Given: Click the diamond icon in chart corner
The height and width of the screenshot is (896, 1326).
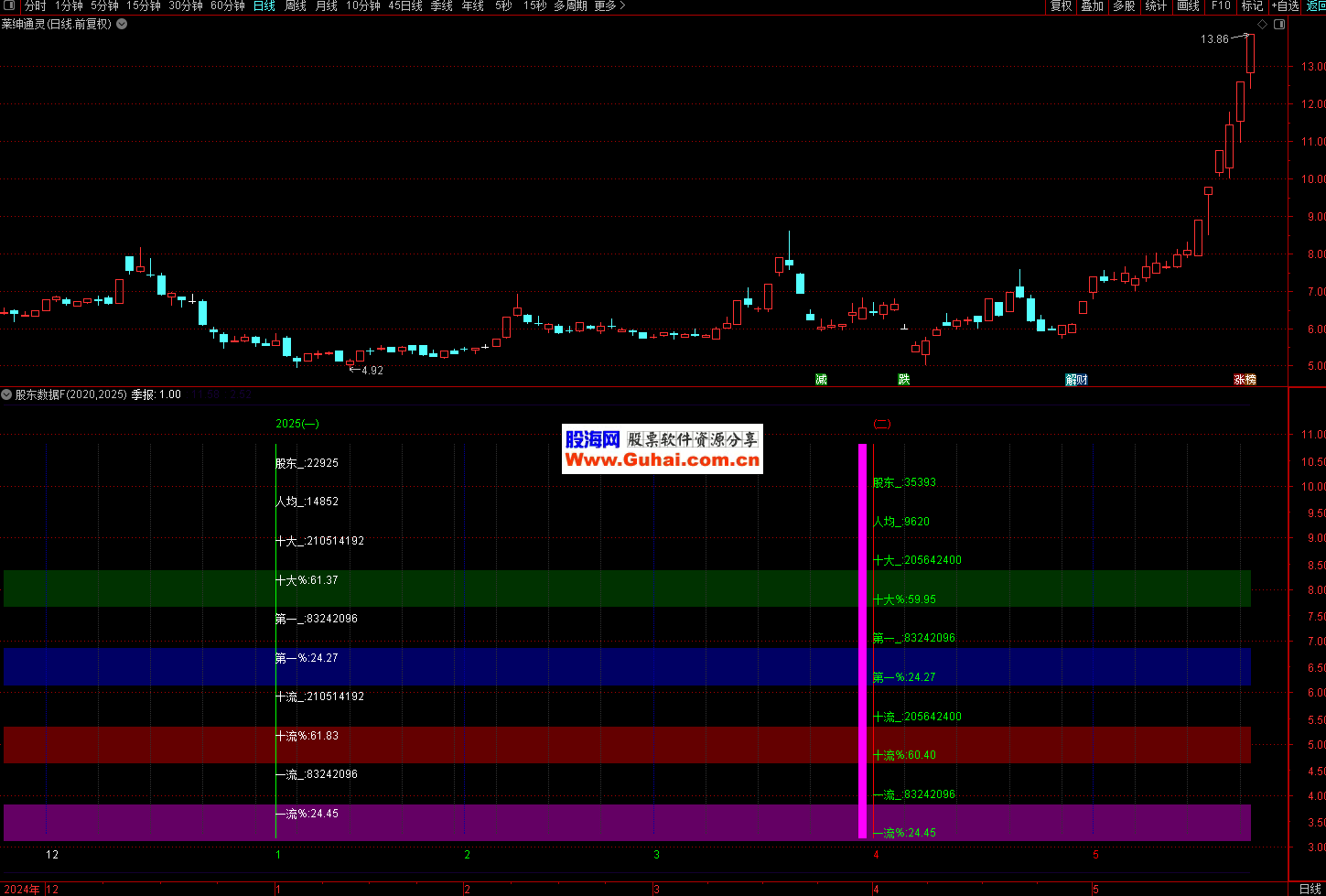Looking at the screenshot, I should pos(1263,25).
